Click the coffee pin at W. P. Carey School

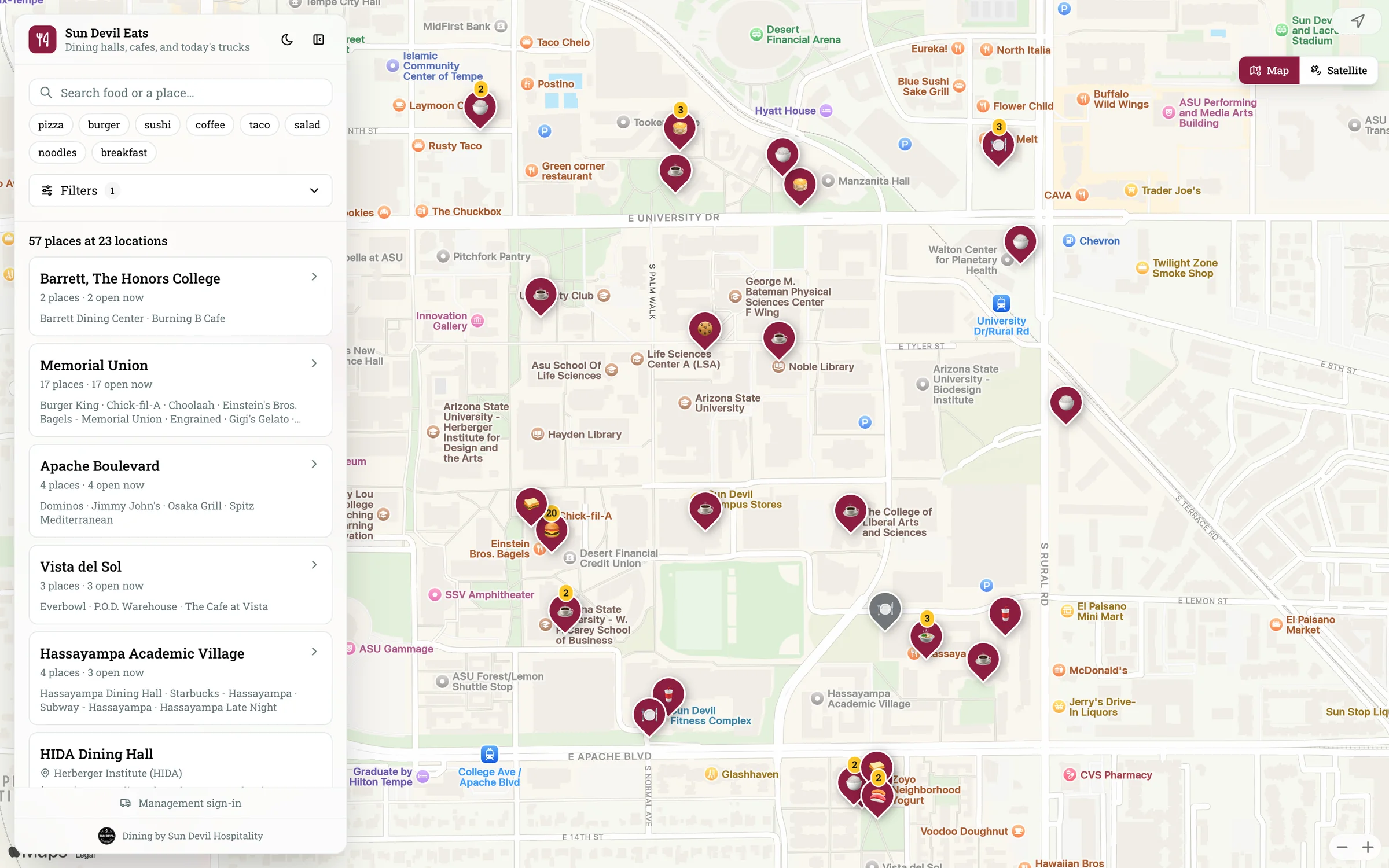coord(565,613)
